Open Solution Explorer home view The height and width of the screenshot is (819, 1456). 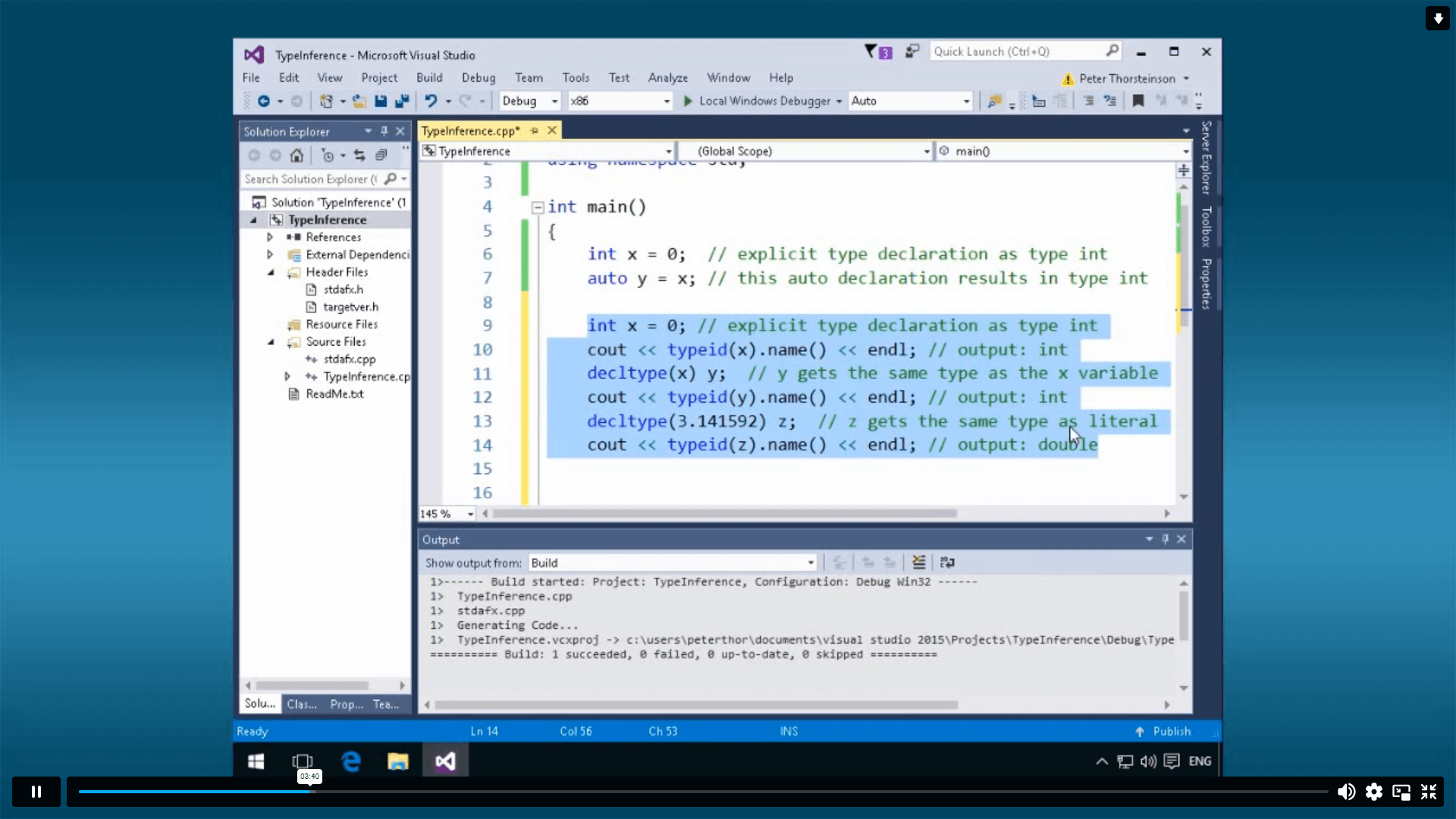pyautogui.click(x=297, y=155)
